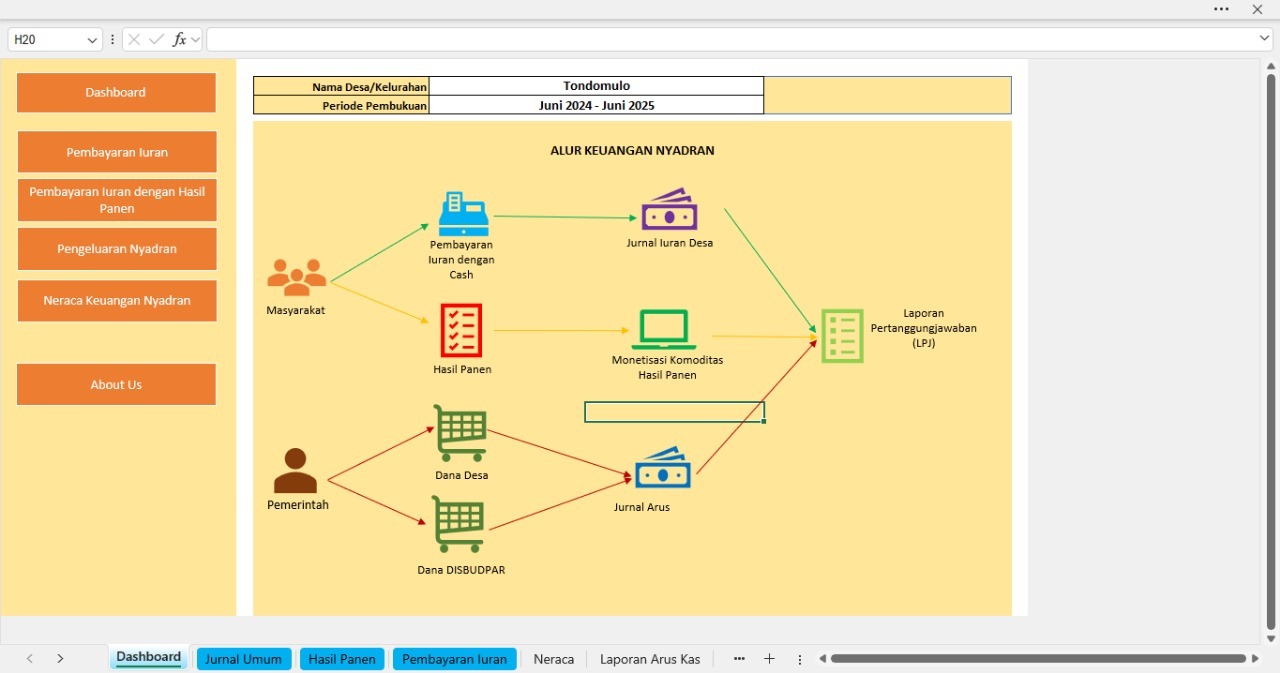Open the Laporan Arus Kas sheet tab
Image resolution: width=1280 pixels, height=673 pixels.
point(649,659)
